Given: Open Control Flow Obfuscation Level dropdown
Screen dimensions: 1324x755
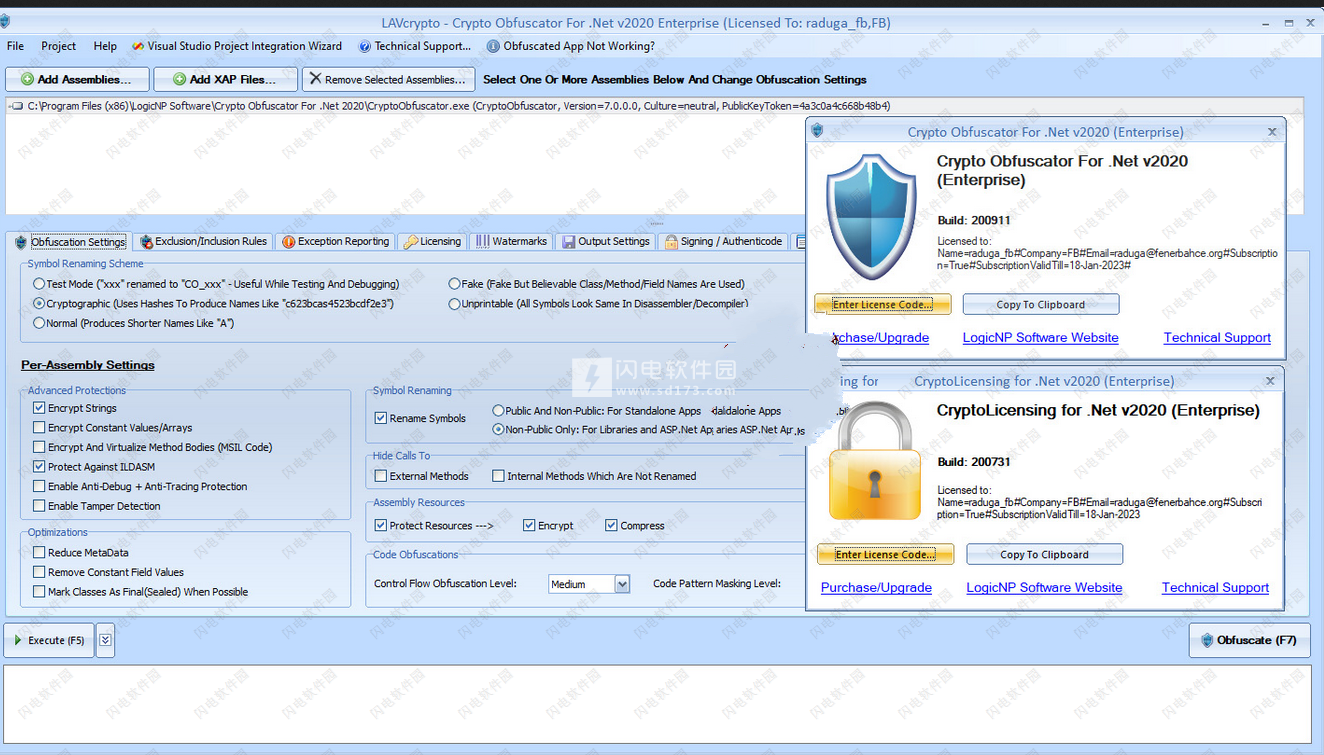Looking at the screenshot, I should click(622, 584).
